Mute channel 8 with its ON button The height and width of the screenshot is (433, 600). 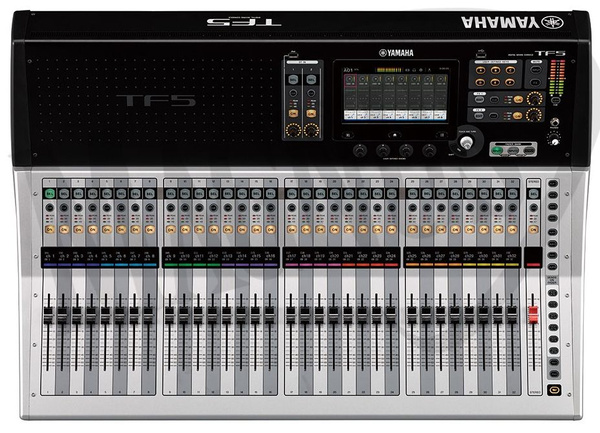click(x=149, y=229)
